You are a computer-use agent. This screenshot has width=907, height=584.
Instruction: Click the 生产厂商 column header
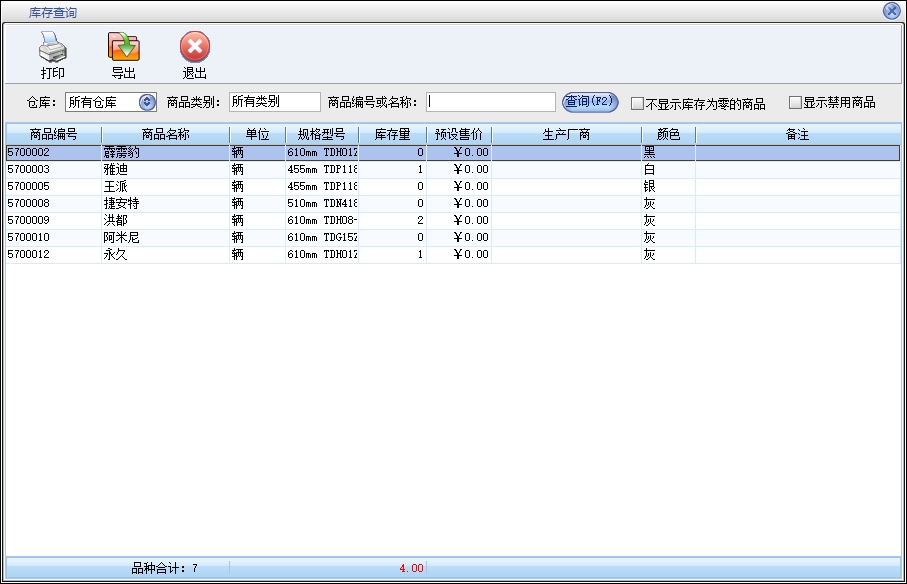[566, 134]
